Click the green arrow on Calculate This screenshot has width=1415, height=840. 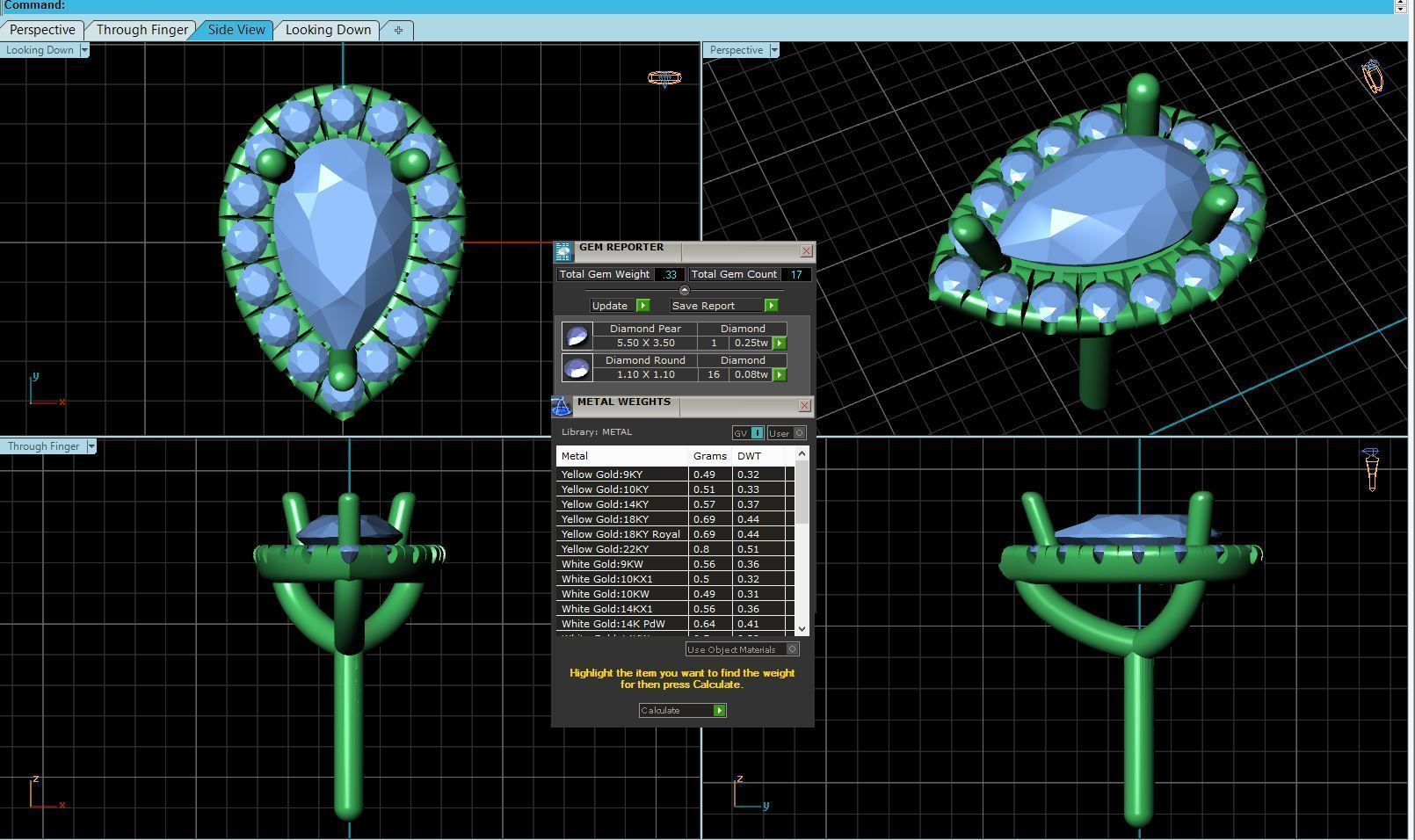[720, 710]
